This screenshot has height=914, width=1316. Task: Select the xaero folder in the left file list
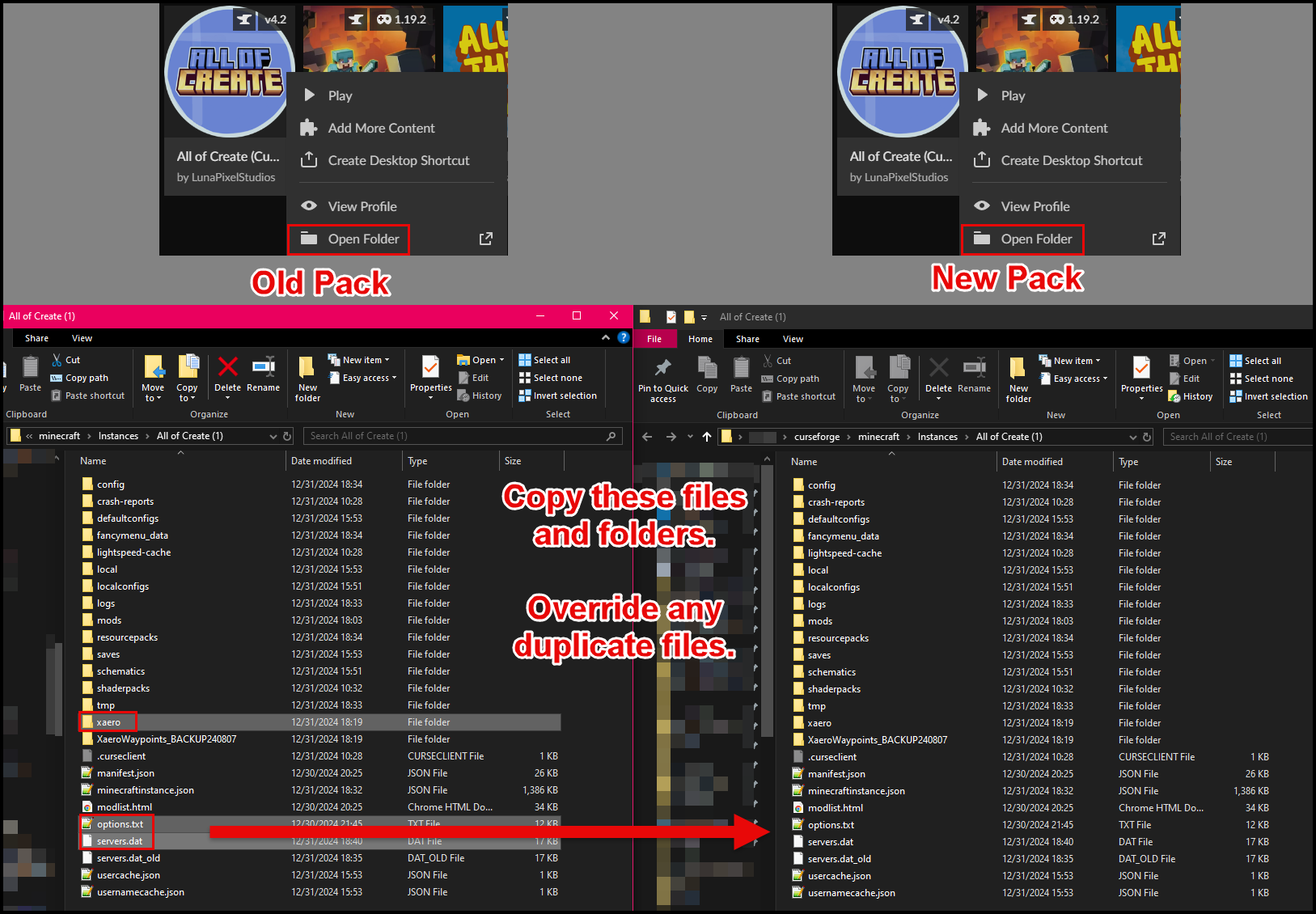[x=108, y=722]
